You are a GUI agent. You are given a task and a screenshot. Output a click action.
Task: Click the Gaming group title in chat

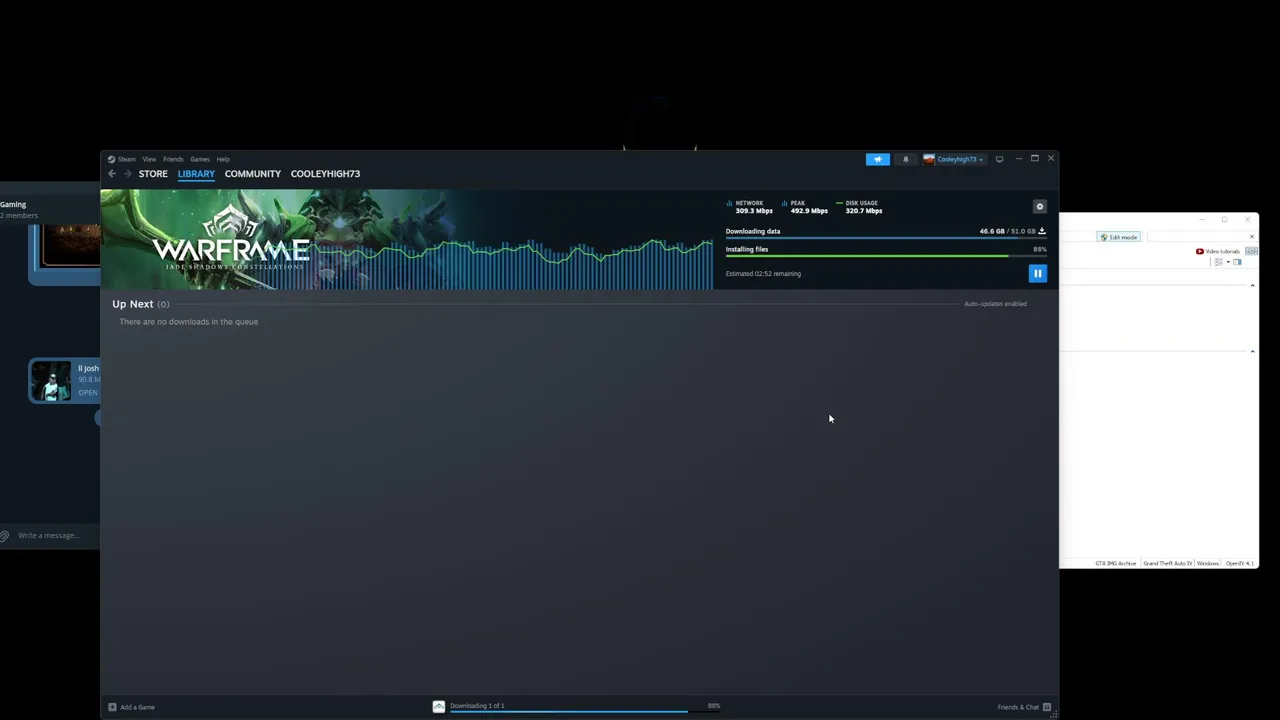pyautogui.click(x=14, y=204)
